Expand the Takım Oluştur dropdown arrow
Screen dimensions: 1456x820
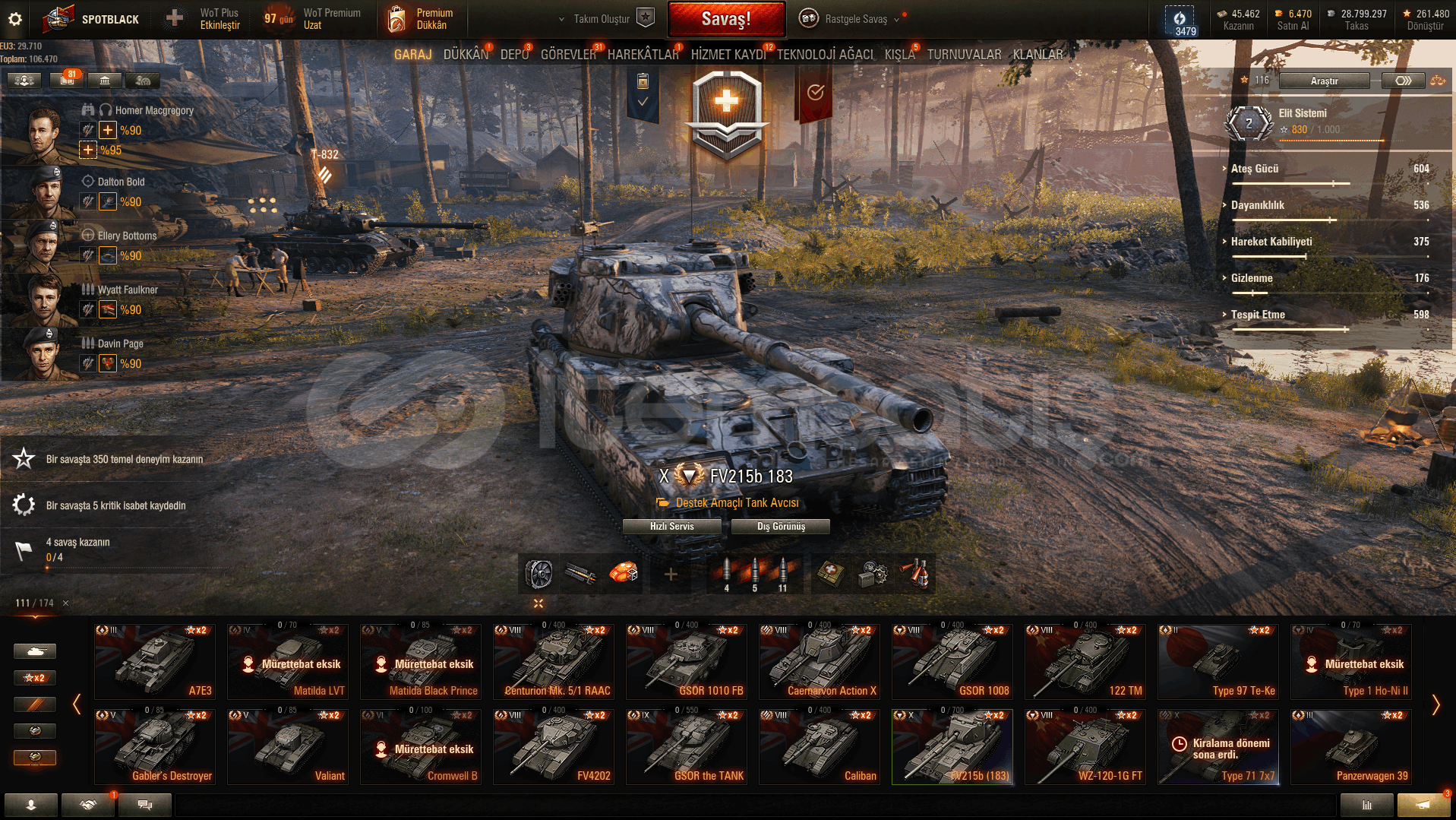561,19
